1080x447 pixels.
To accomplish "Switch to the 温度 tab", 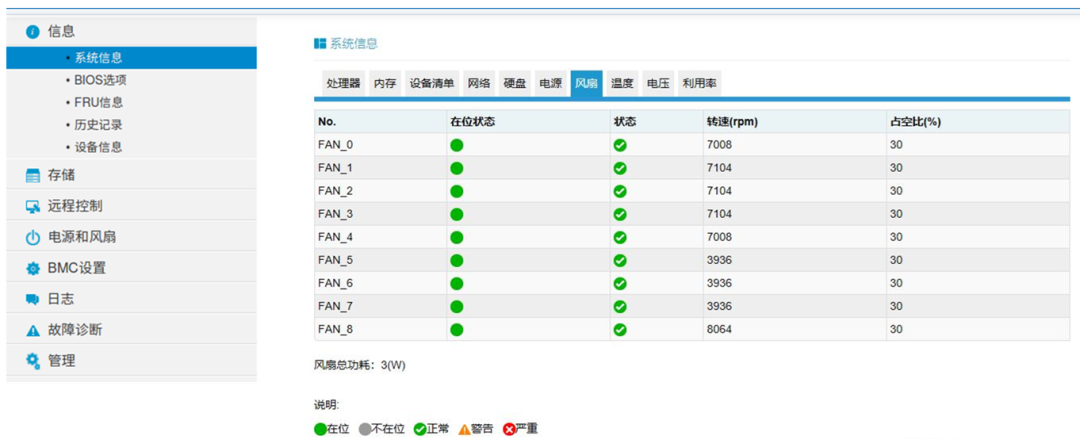I will tap(622, 84).
